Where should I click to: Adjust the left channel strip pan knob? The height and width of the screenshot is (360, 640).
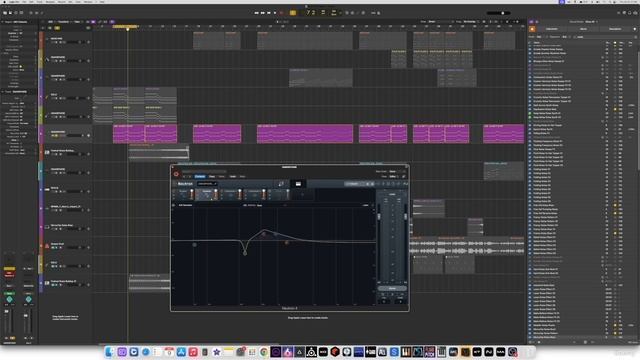[x=9, y=299]
